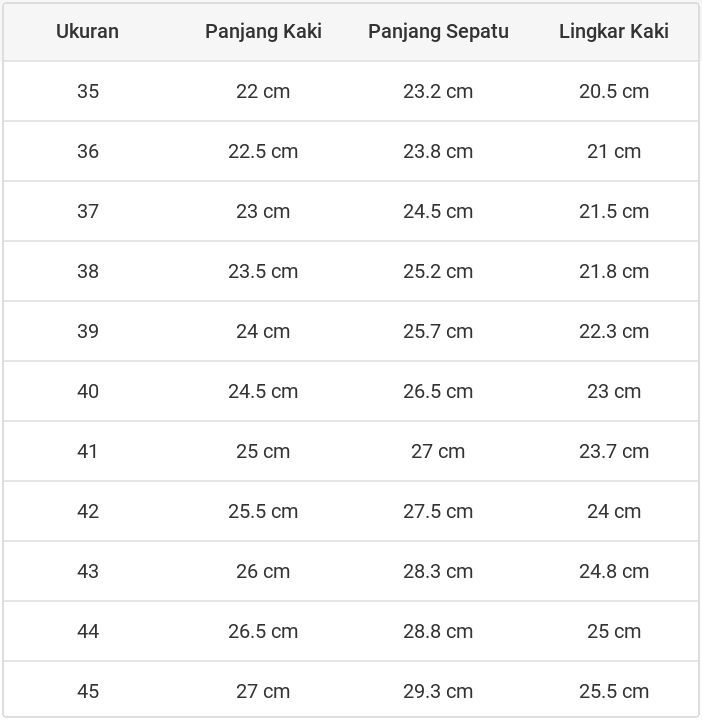Image resolution: width=702 pixels, height=720 pixels.
Task: Click size 43 in Ukuran column
Action: pos(88,571)
